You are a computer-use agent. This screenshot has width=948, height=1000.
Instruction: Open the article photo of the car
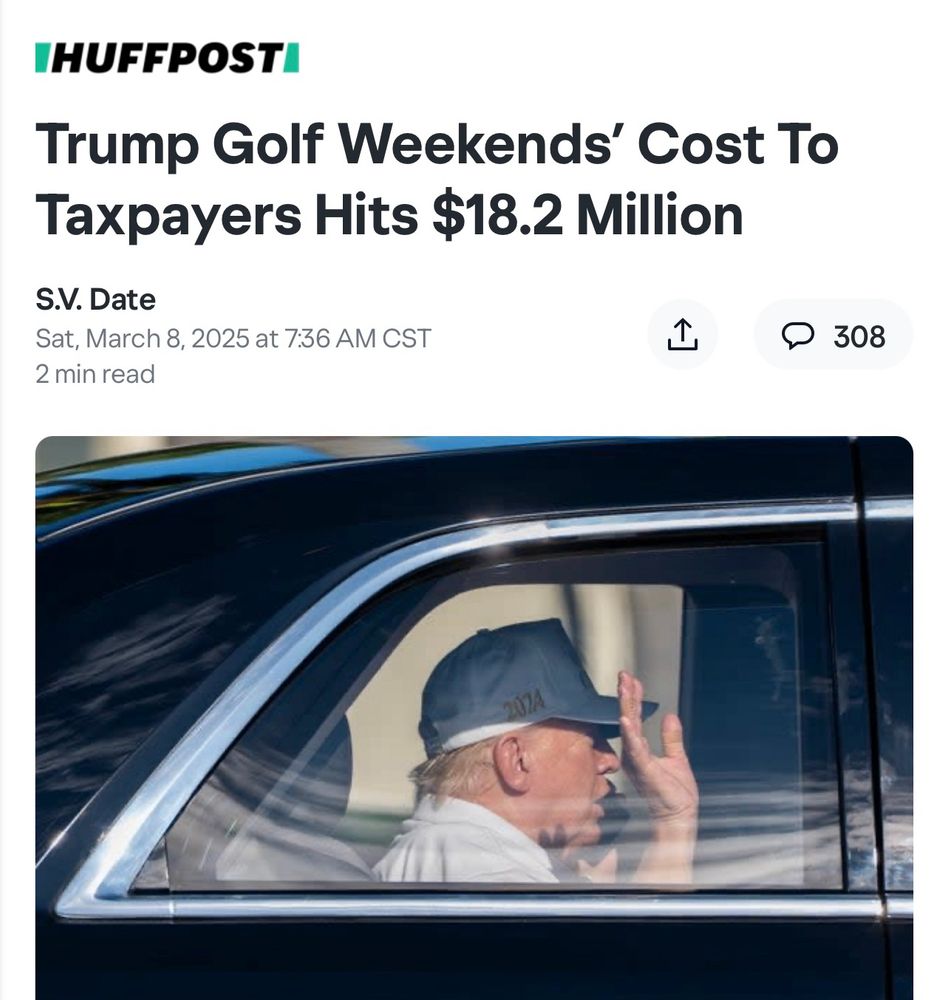(474, 717)
